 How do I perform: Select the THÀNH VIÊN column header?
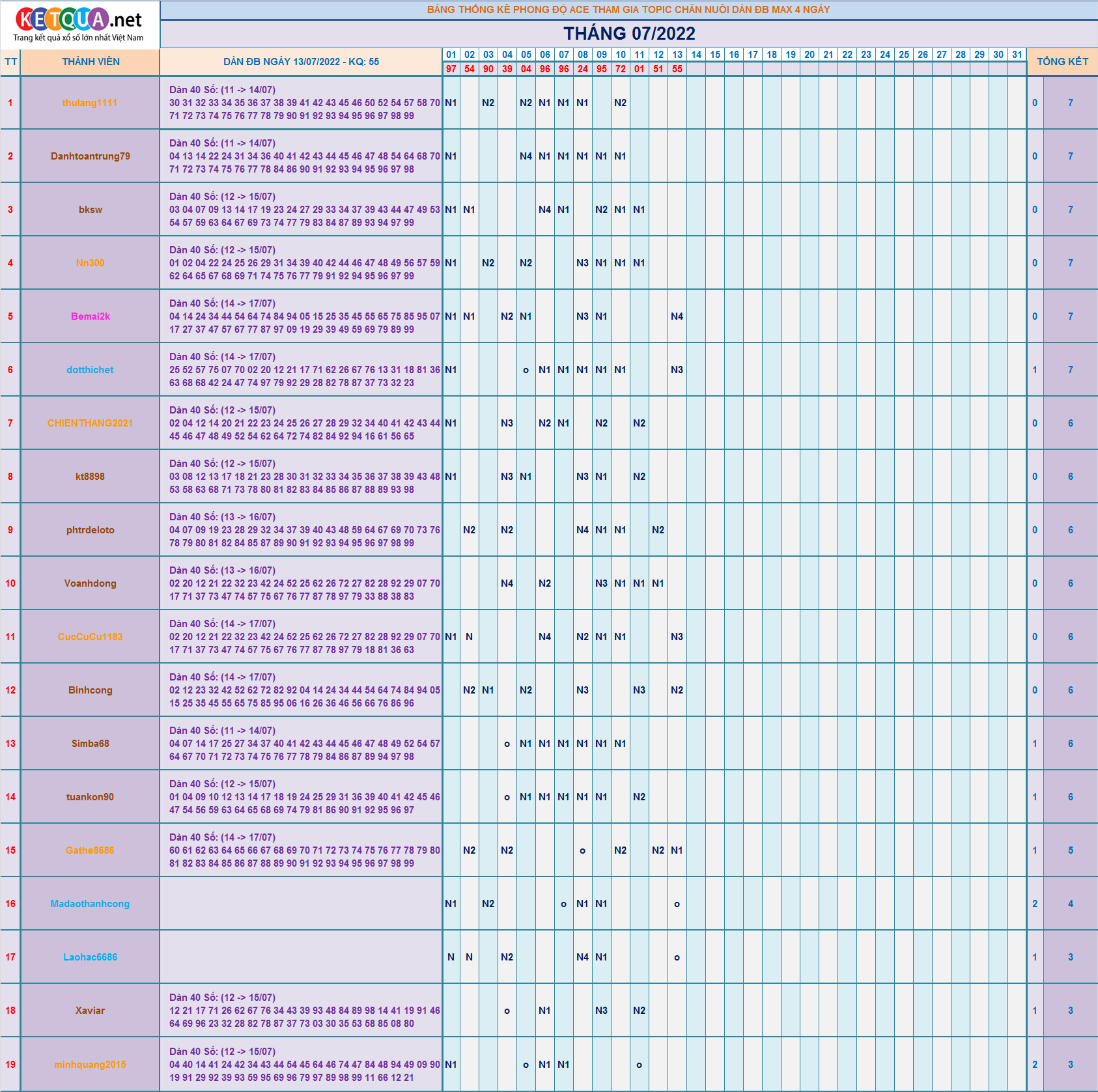point(91,62)
